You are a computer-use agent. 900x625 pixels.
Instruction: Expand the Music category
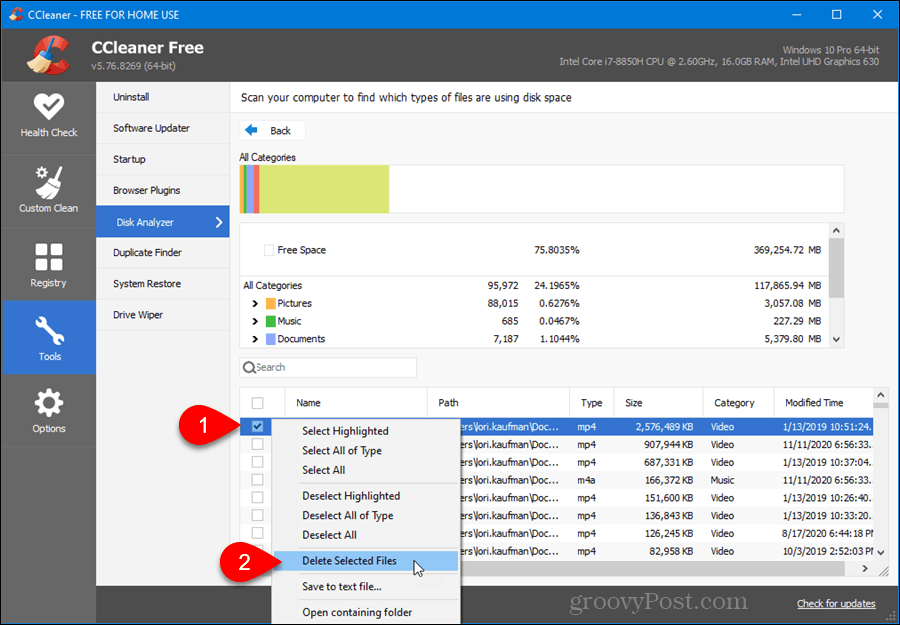tap(255, 321)
